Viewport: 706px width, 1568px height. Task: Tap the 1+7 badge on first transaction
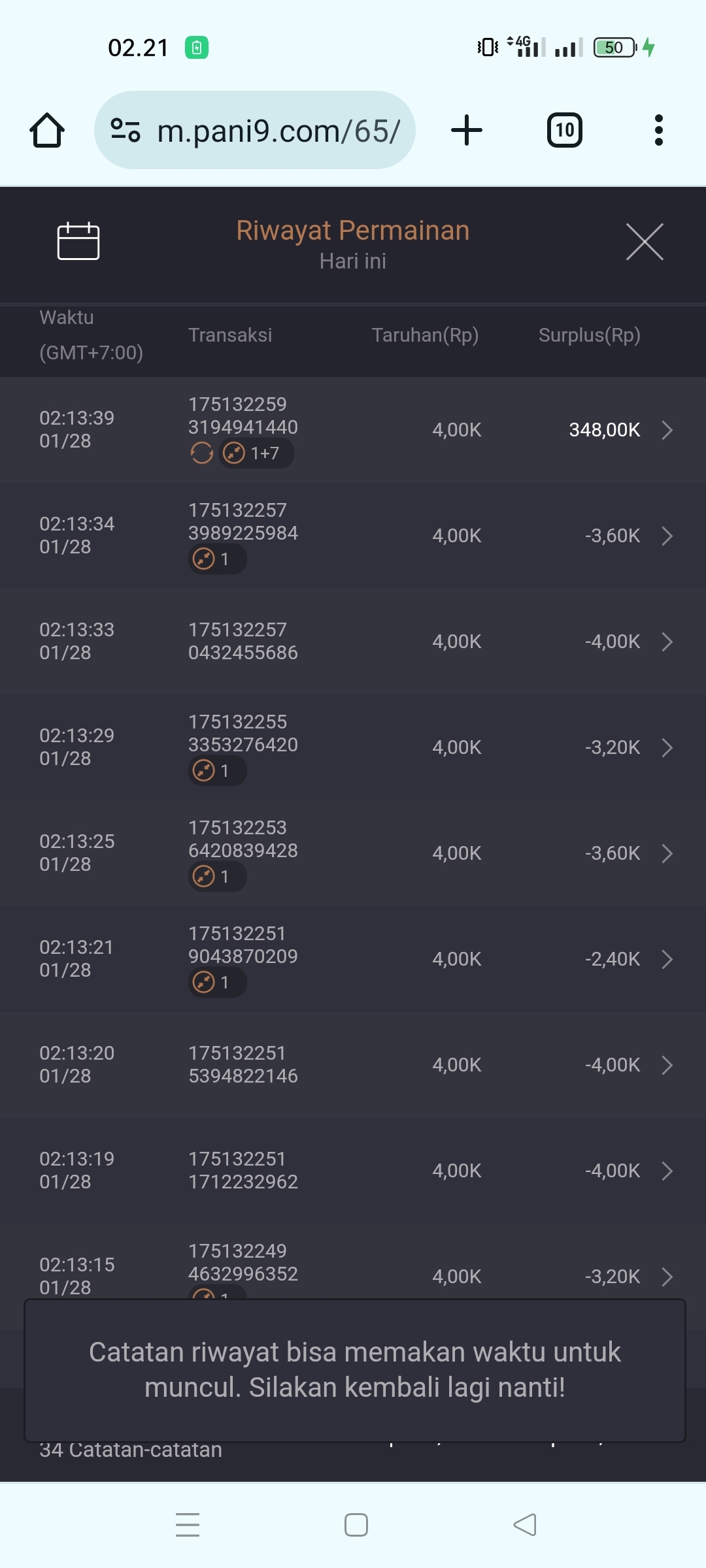256,453
